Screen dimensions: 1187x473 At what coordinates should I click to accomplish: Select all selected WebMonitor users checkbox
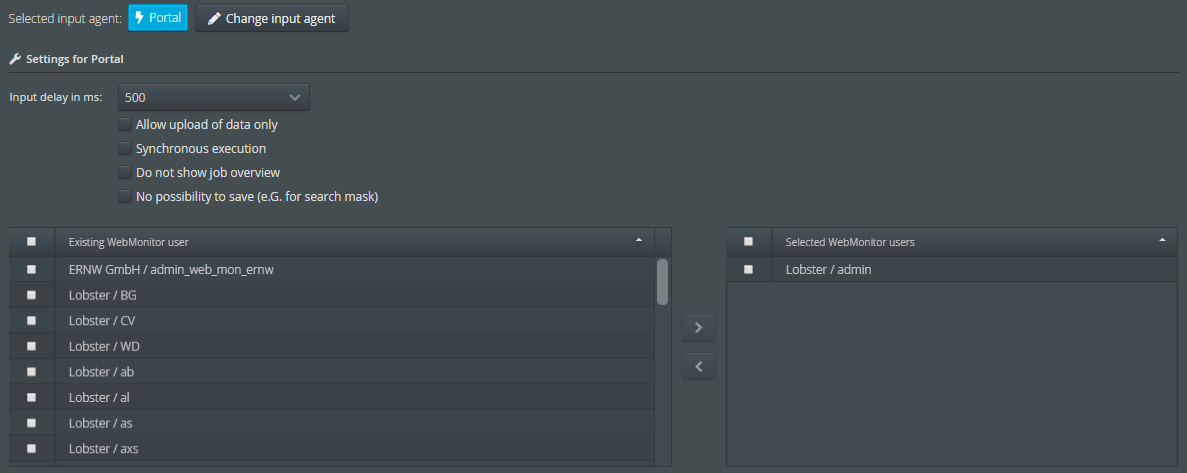(x=748, y=241)
